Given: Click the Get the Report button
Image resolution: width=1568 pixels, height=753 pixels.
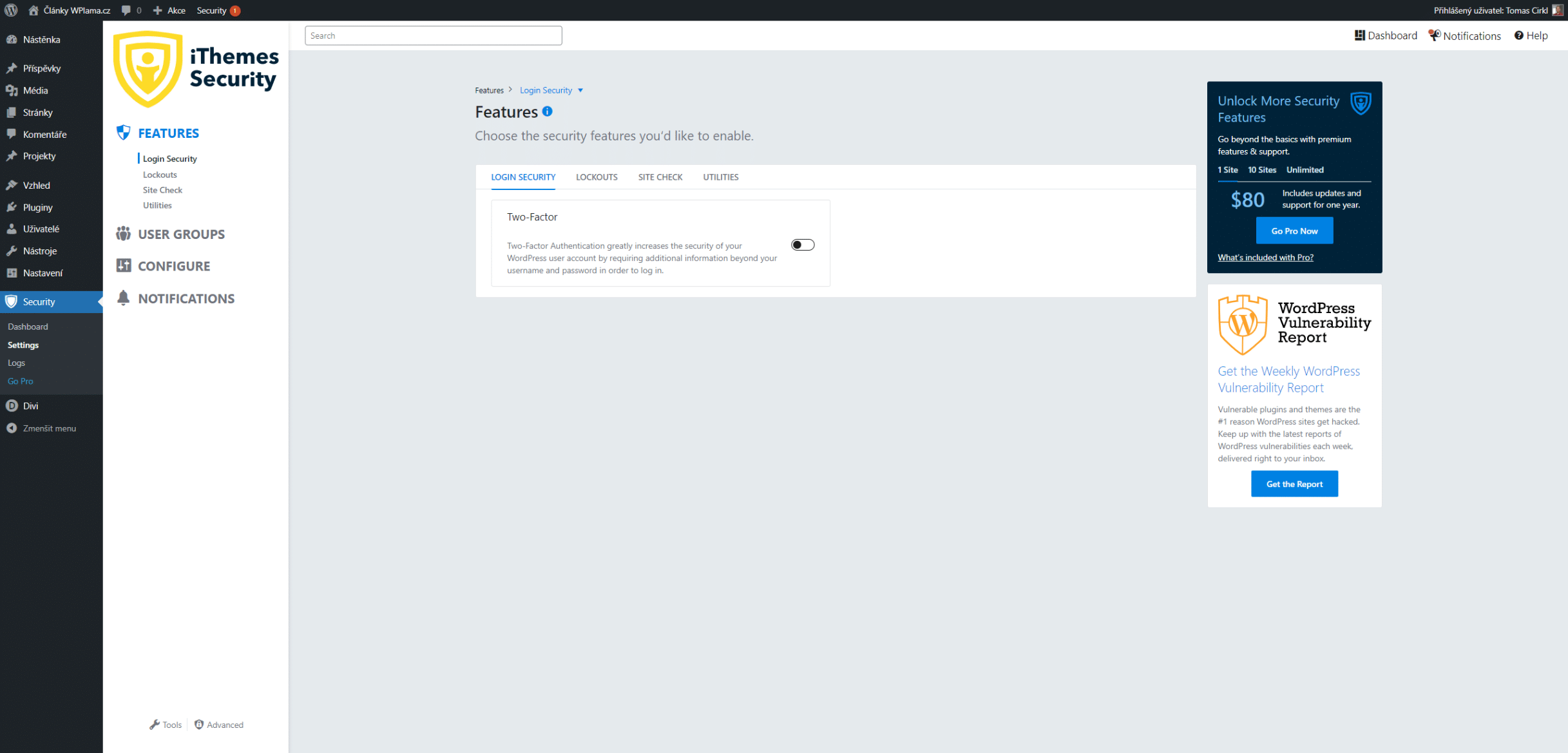Looking at the screenshot, I should [x=1294, y=484].
